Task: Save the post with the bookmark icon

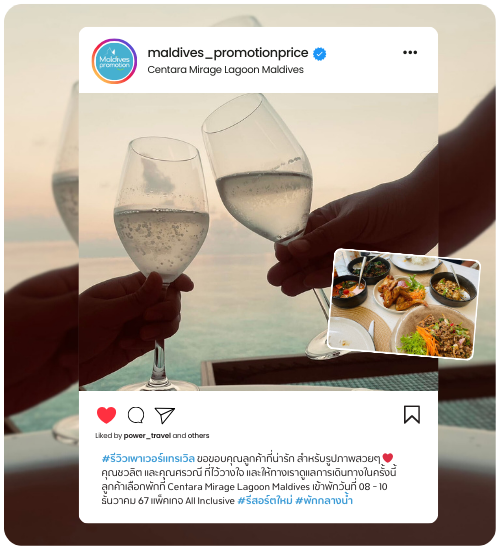Action: point(412,415)
